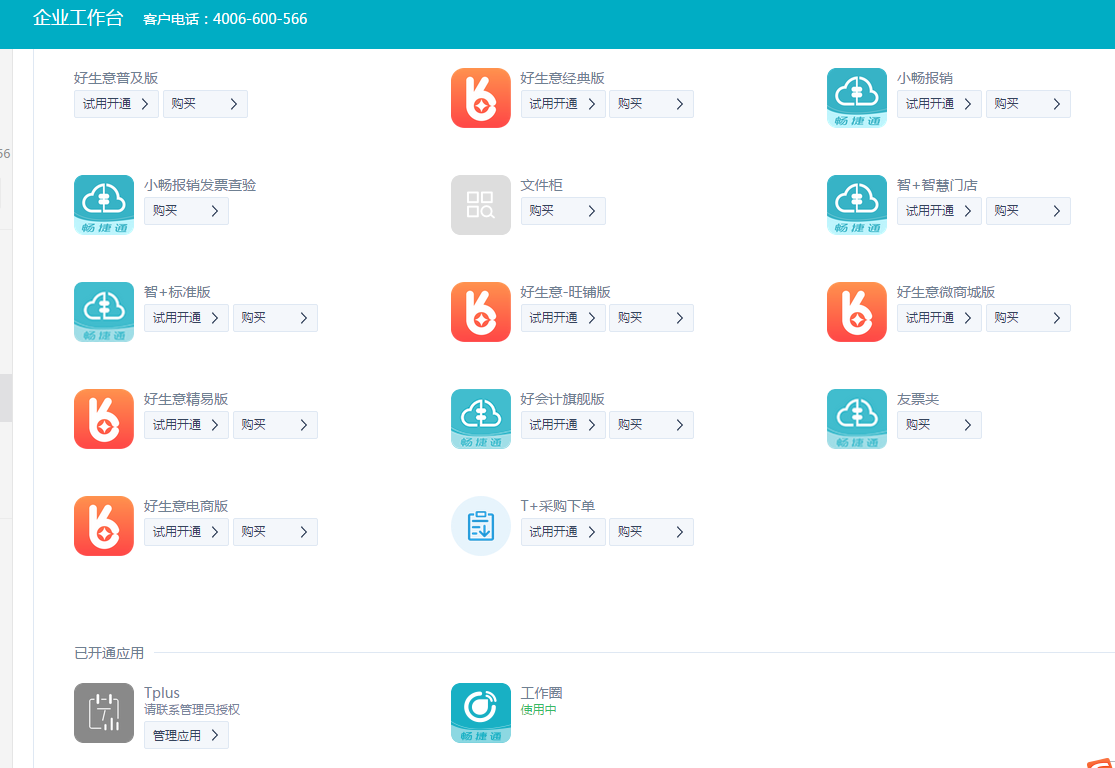The height and width of the screenshot is (768, 1115).
Task: Click the 小畅报销 cloud icon
Action: 857,98
